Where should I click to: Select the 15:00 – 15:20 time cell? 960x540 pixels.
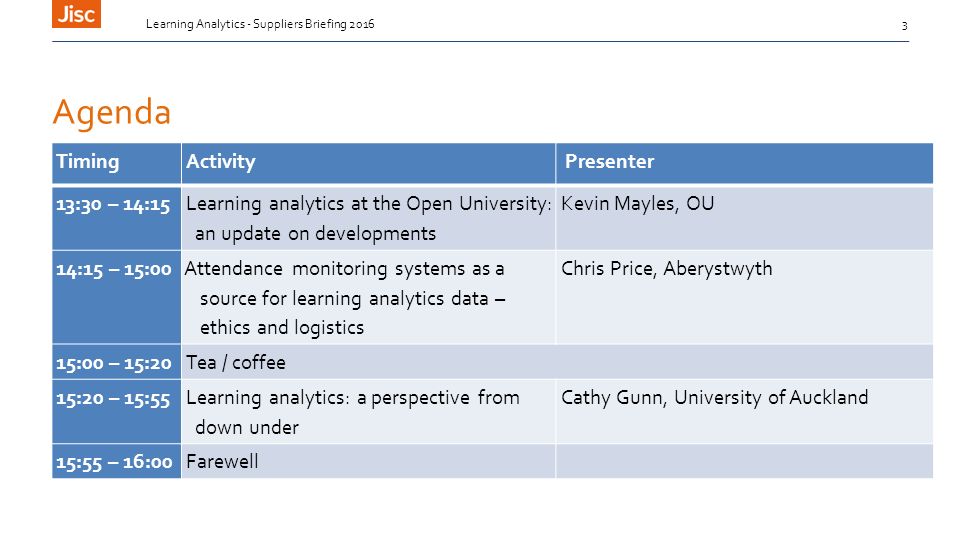116,362
